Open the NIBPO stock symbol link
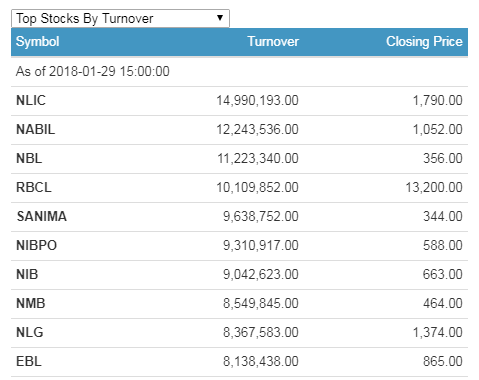Viewport: 479px width, 380px height. click(36, 245)
